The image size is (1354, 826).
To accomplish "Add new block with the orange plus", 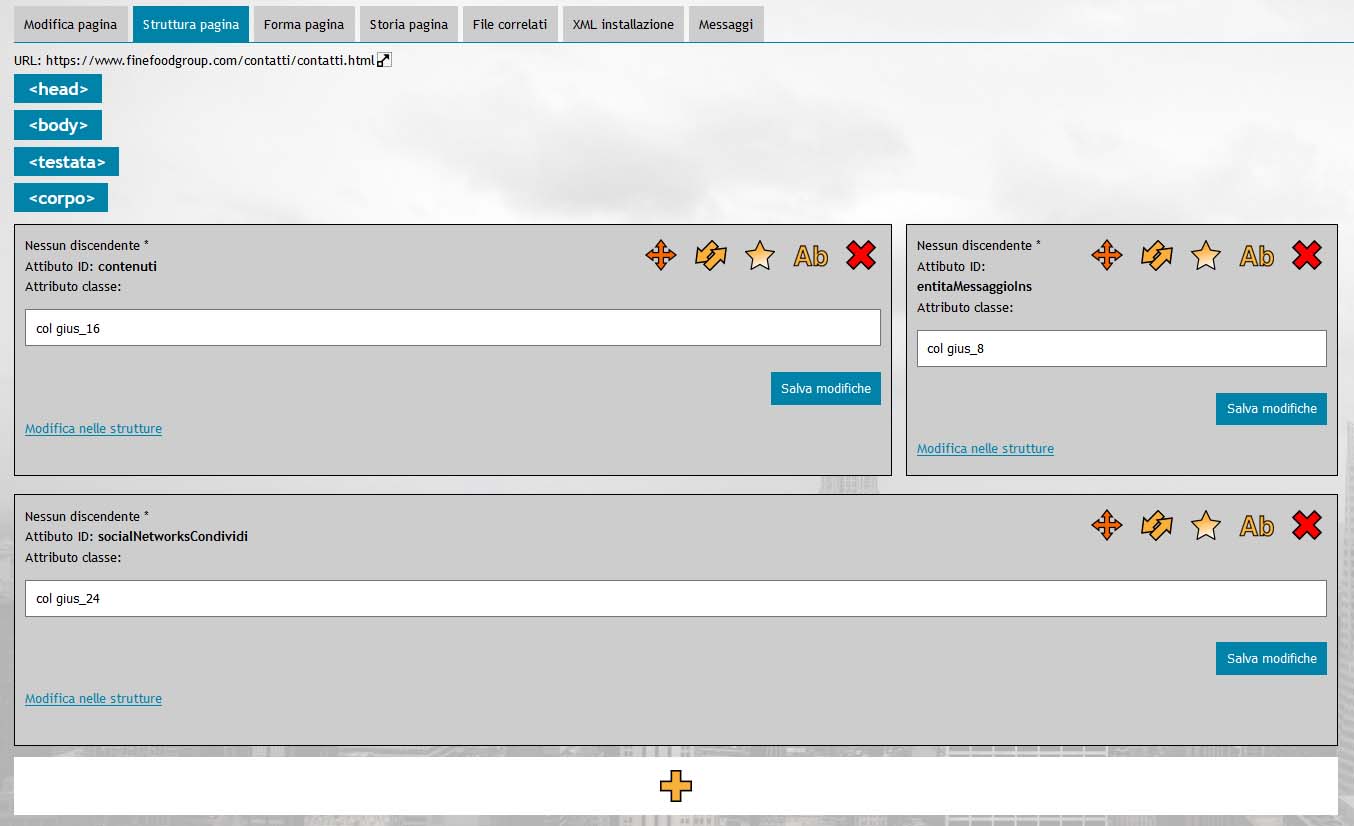I will [x=676, y=786].
